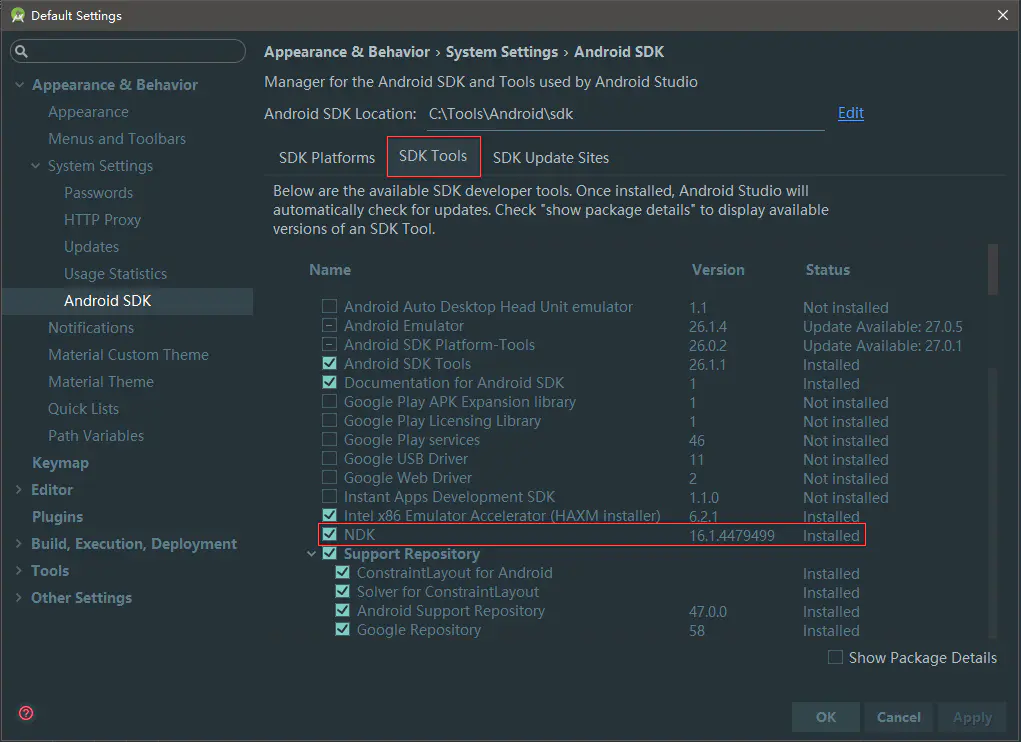Enable Show Package Details

[835, 657]
